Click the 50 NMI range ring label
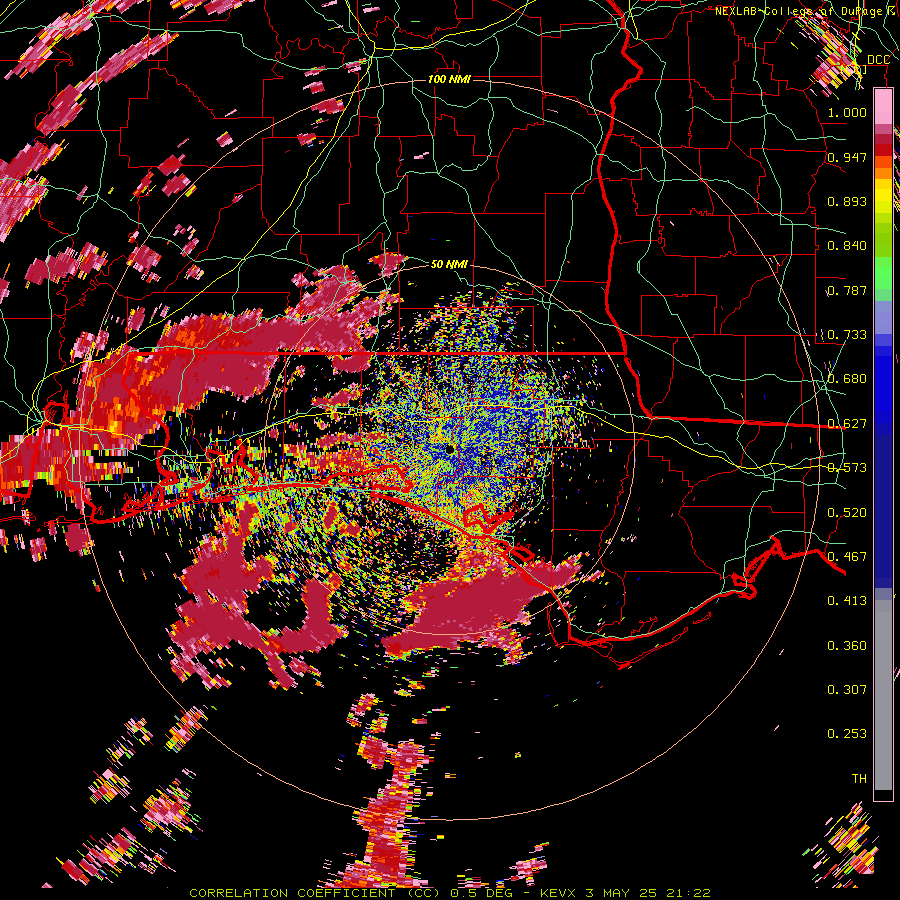This screenshot has width=900, height=900. (x=449, y=264)
